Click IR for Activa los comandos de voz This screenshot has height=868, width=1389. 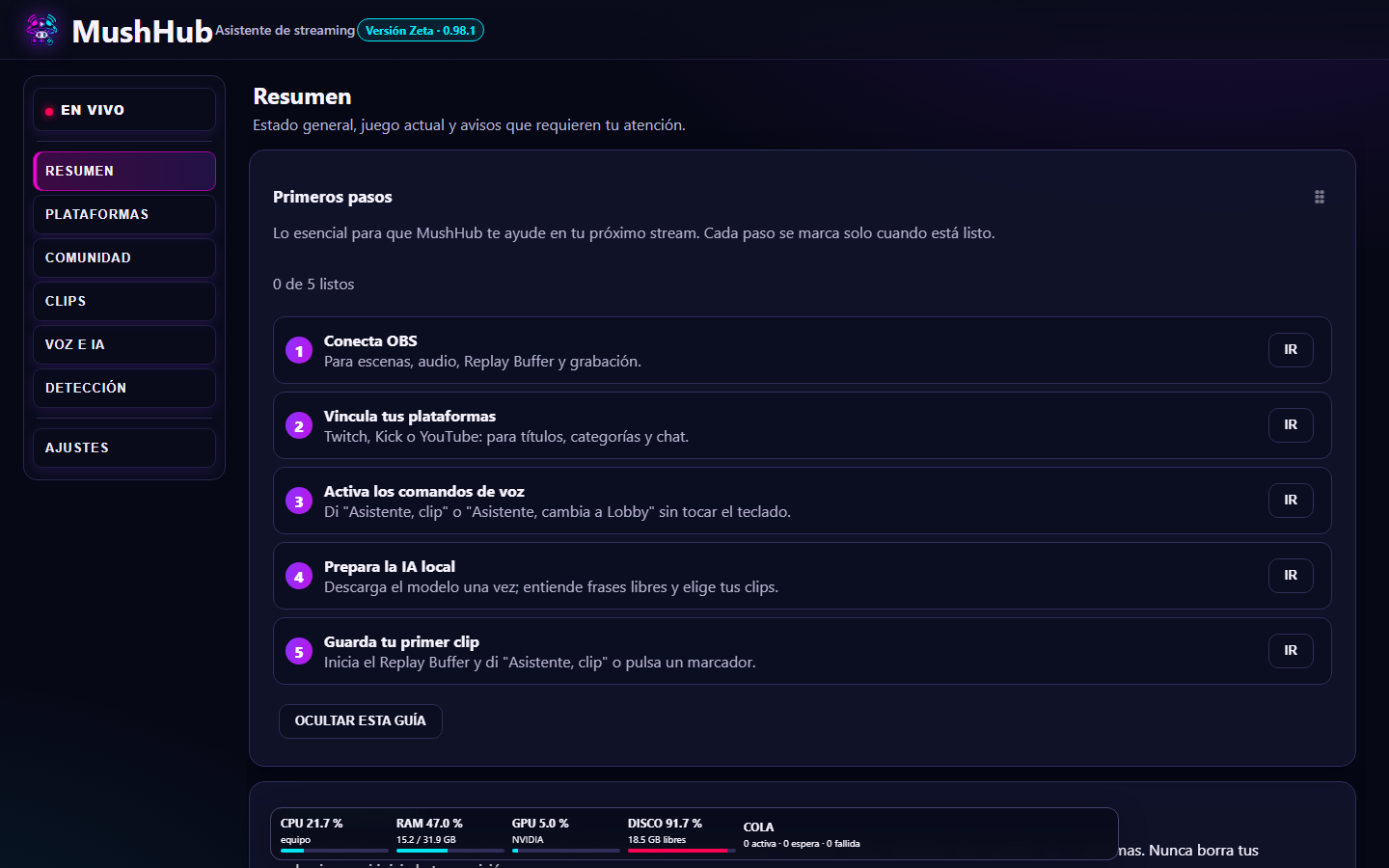(x=1291, y=501)
